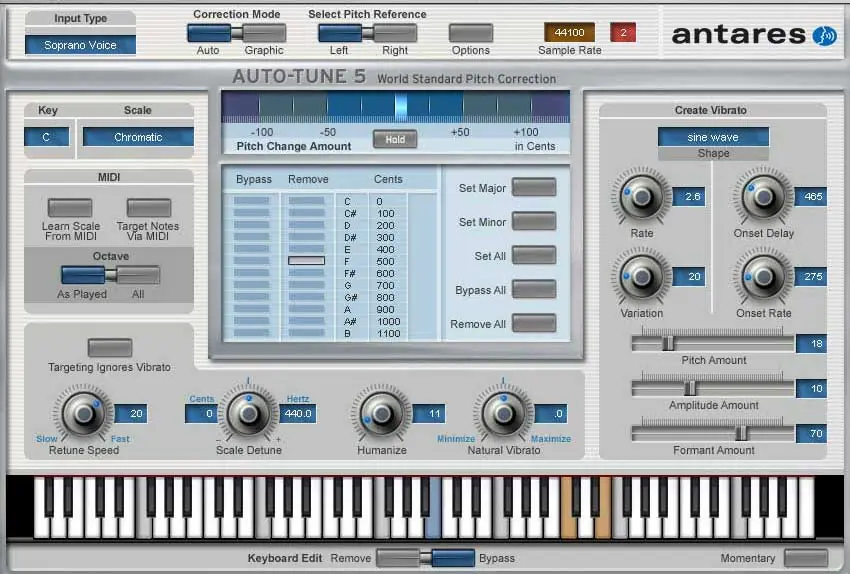850x574 pixels.
Task: Open the sine wave Shape dropdown
Action: [x=713, y=137]
